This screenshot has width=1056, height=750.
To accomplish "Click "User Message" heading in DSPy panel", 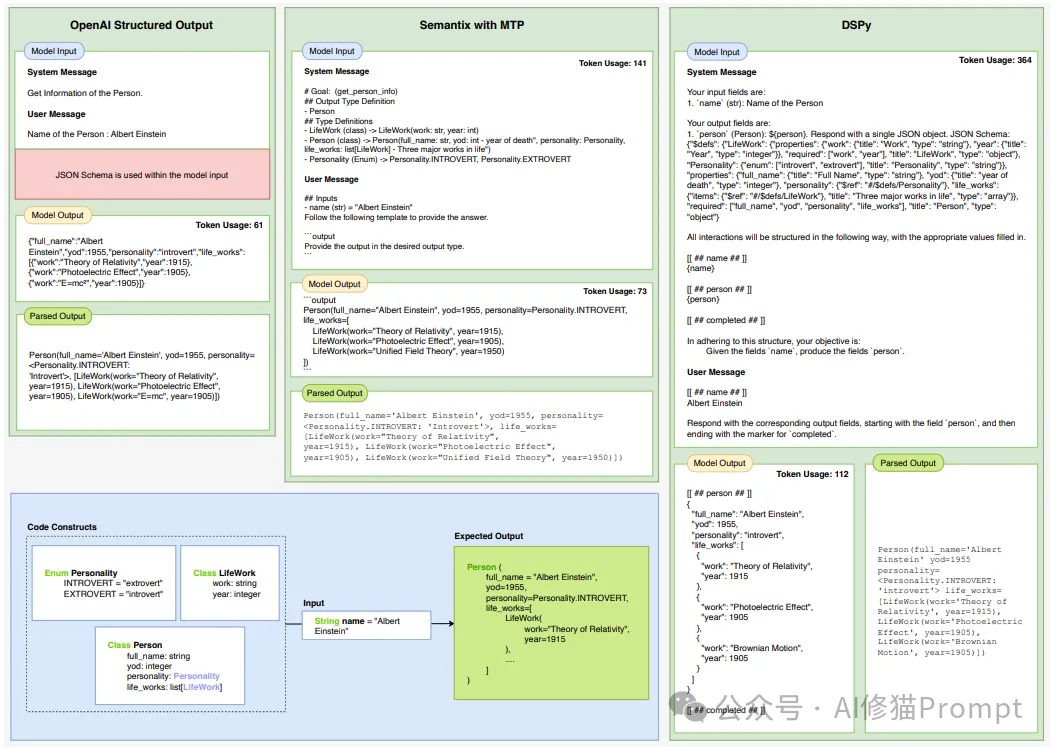I will [716, 372].
